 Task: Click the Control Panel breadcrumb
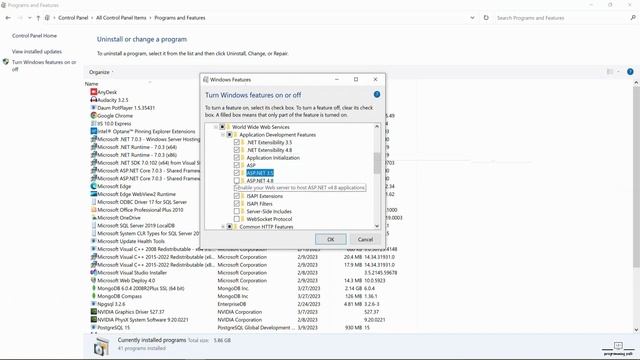(73, 18)
